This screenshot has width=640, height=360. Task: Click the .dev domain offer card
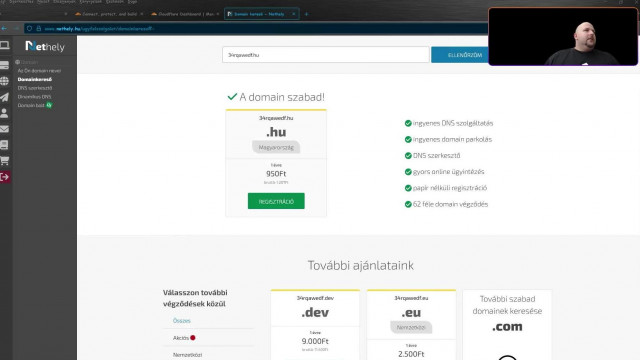315,325
